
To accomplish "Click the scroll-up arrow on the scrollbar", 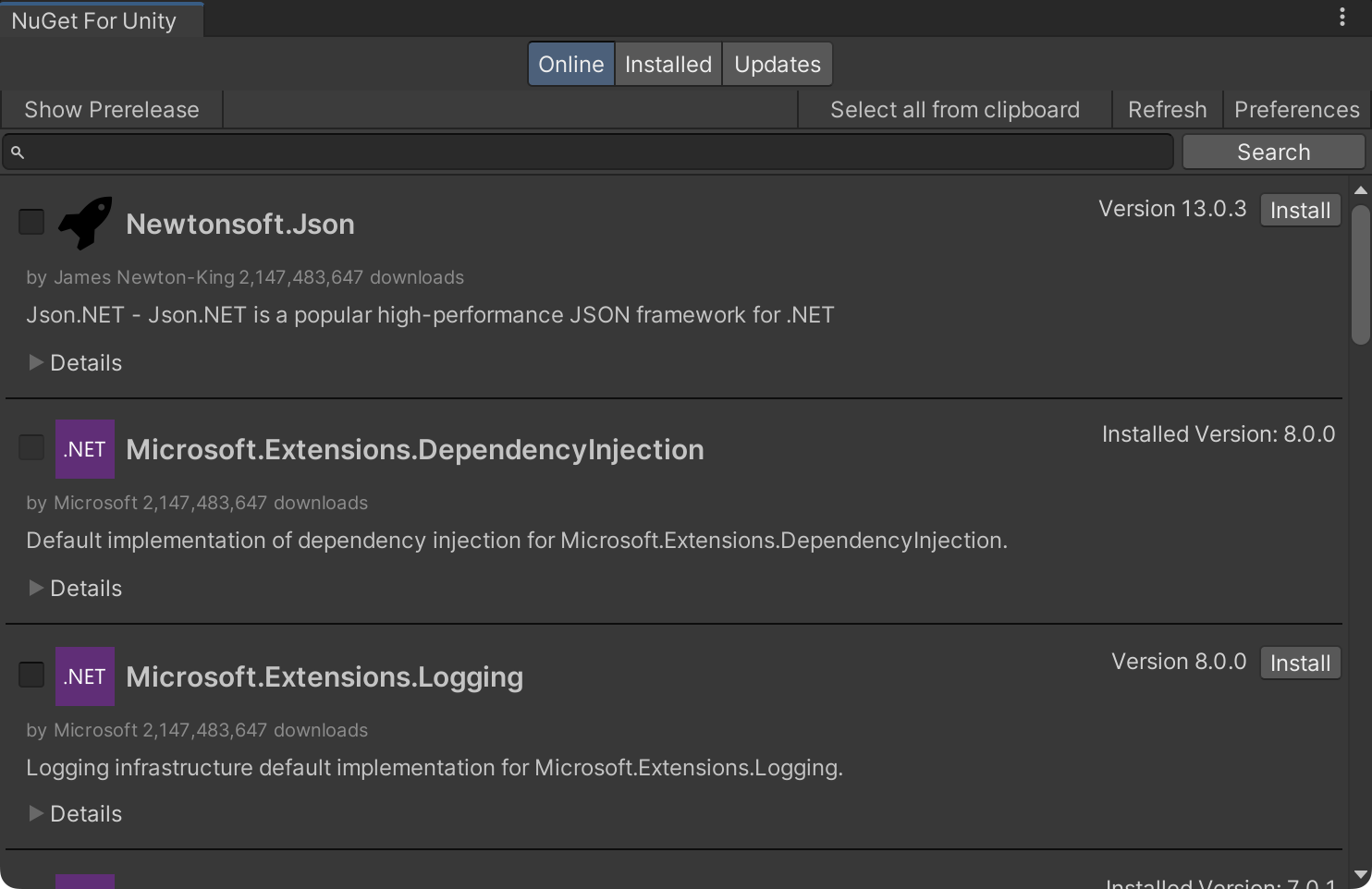I will (1360, 189).
